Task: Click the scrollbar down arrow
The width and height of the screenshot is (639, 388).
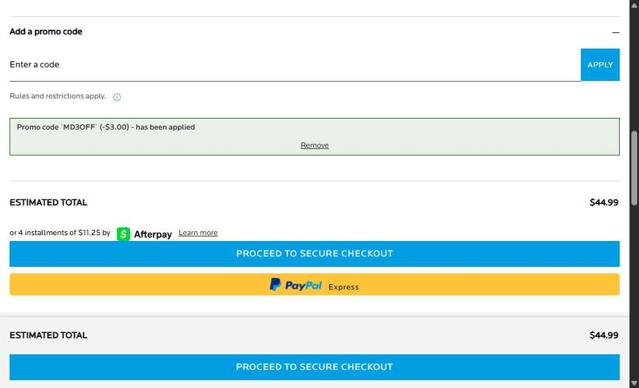Action: point(634,383)
